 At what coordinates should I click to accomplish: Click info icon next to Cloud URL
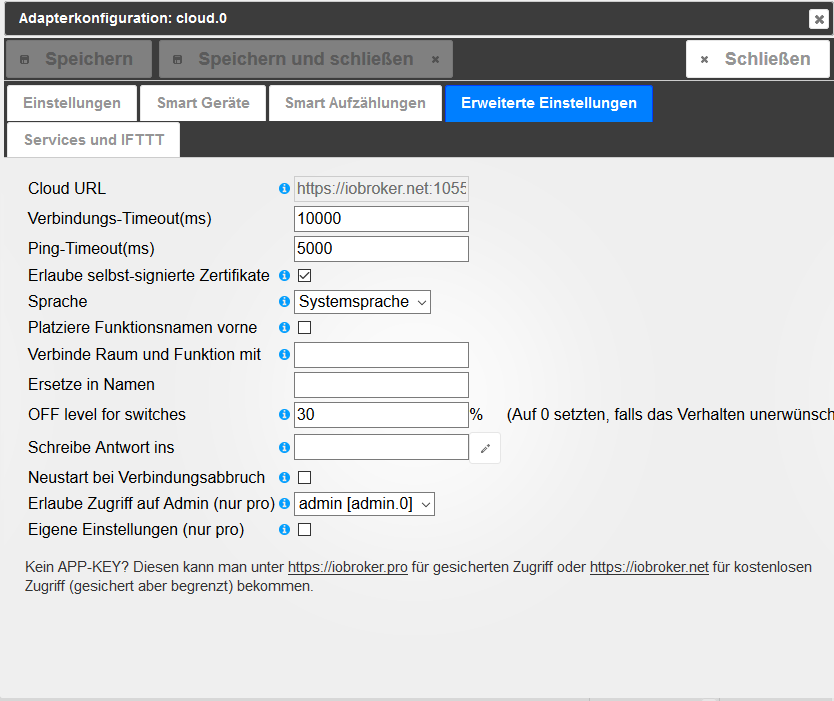pos(284,189)
